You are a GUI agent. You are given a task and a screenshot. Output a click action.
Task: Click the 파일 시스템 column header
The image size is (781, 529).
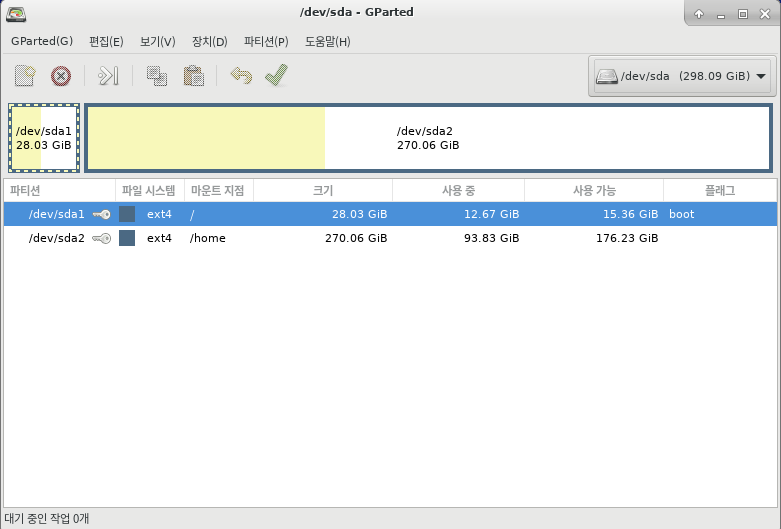(x=150, y=190)
